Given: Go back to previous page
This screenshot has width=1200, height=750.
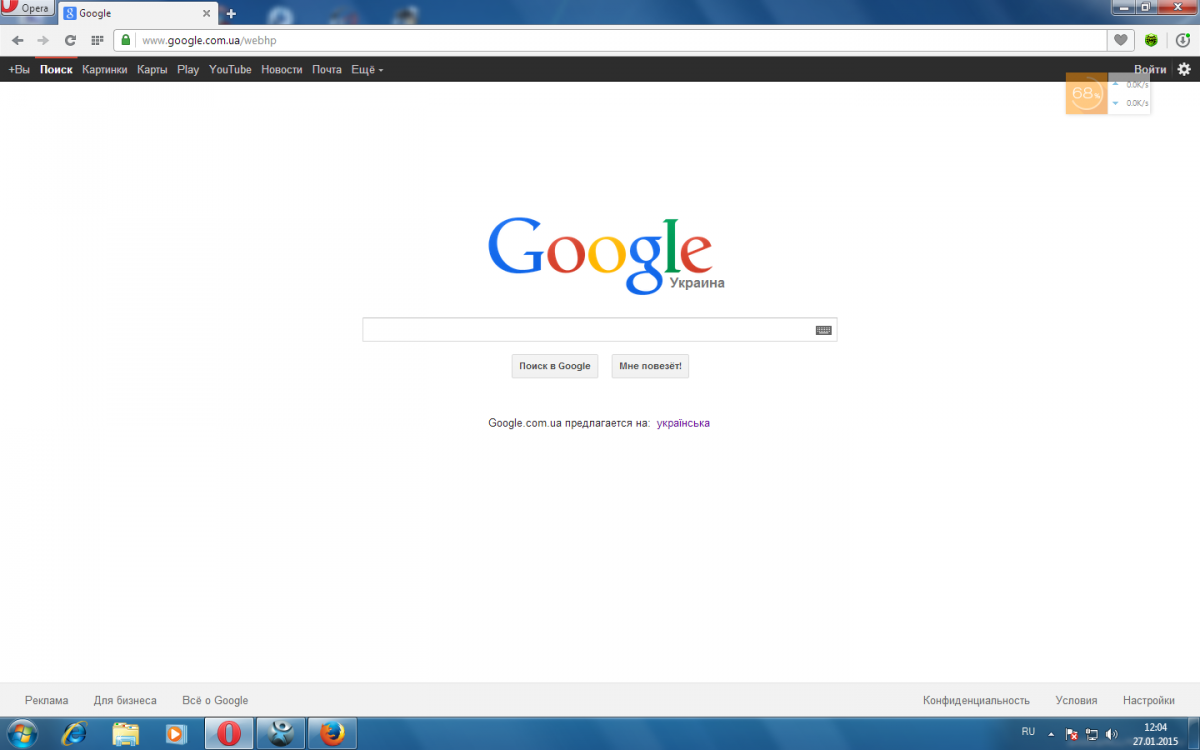Looking at the screenshot, I should click(x=17, y=40).
